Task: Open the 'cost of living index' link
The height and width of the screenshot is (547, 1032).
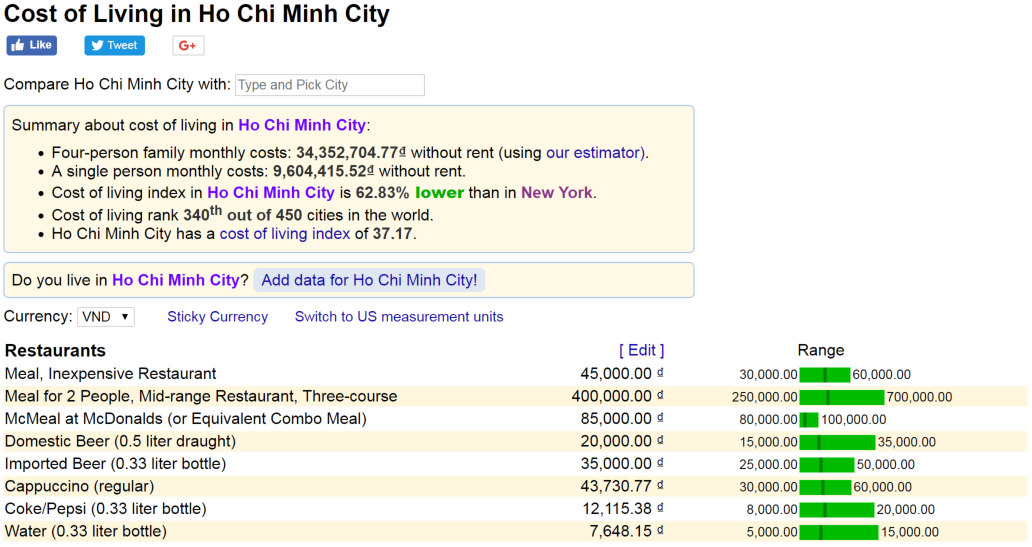Action: click(x=285, y=234)
